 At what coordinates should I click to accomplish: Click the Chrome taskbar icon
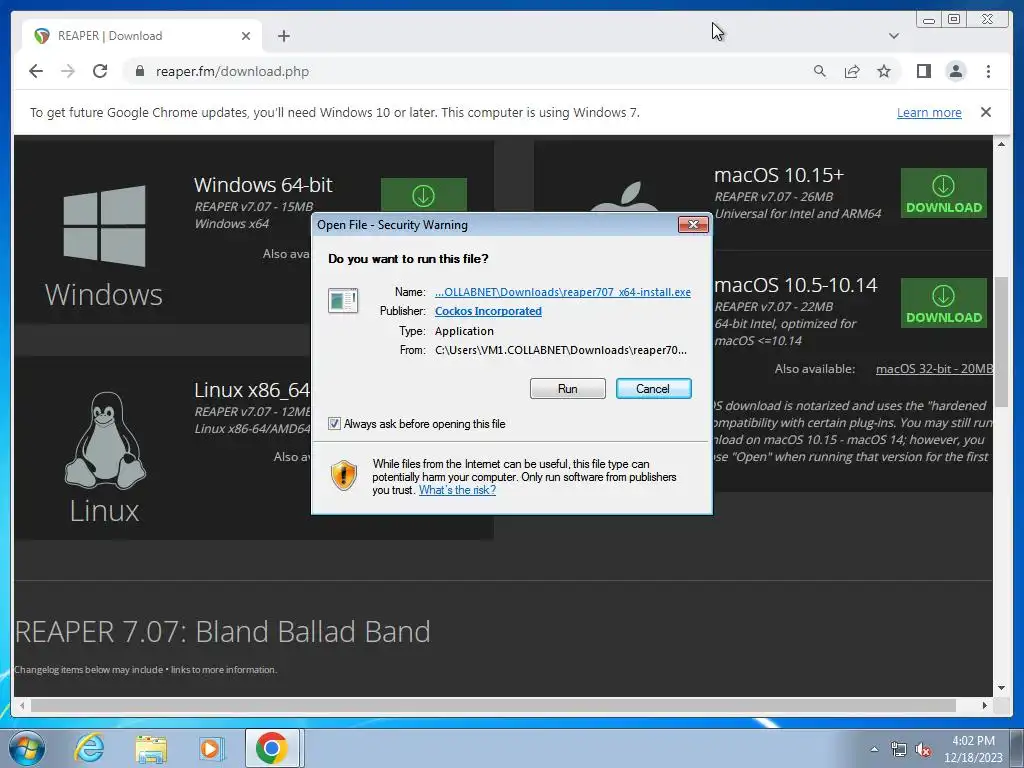tap(272, 748)
